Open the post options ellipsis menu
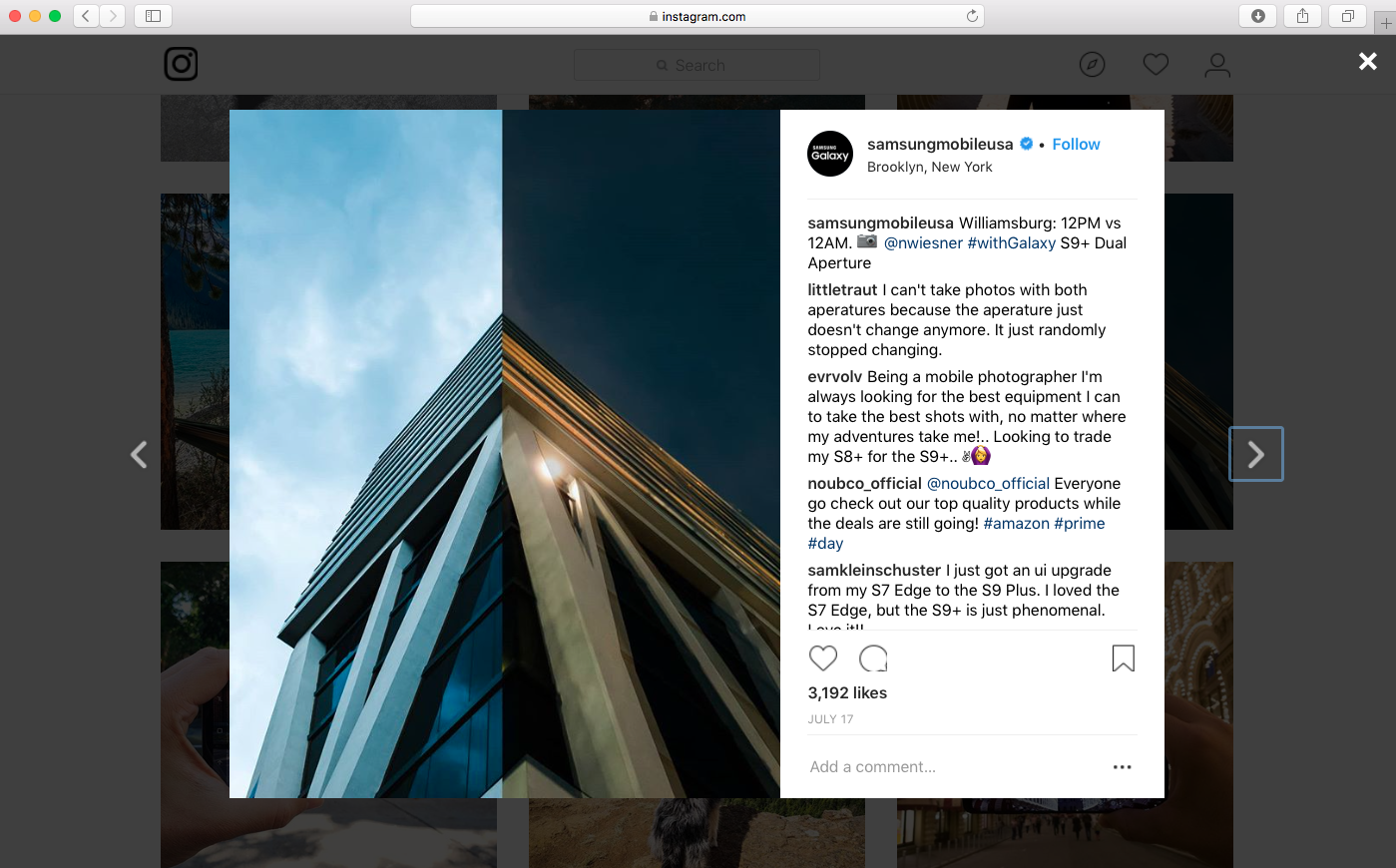Image resolution: width=1396 pixels, height=868 pixels. (1123, 767)
